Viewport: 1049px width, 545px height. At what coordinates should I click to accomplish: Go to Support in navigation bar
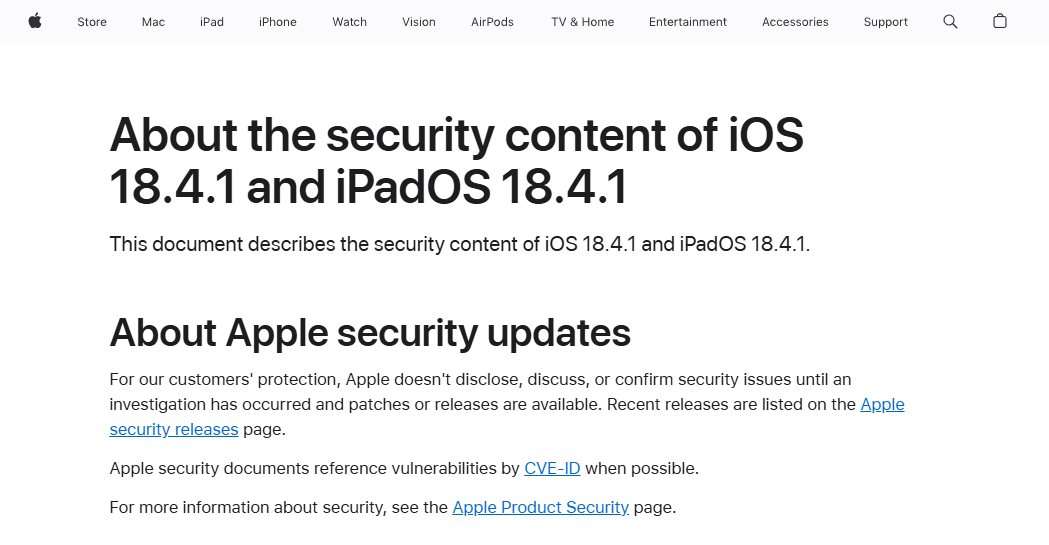tap(885, 22)
